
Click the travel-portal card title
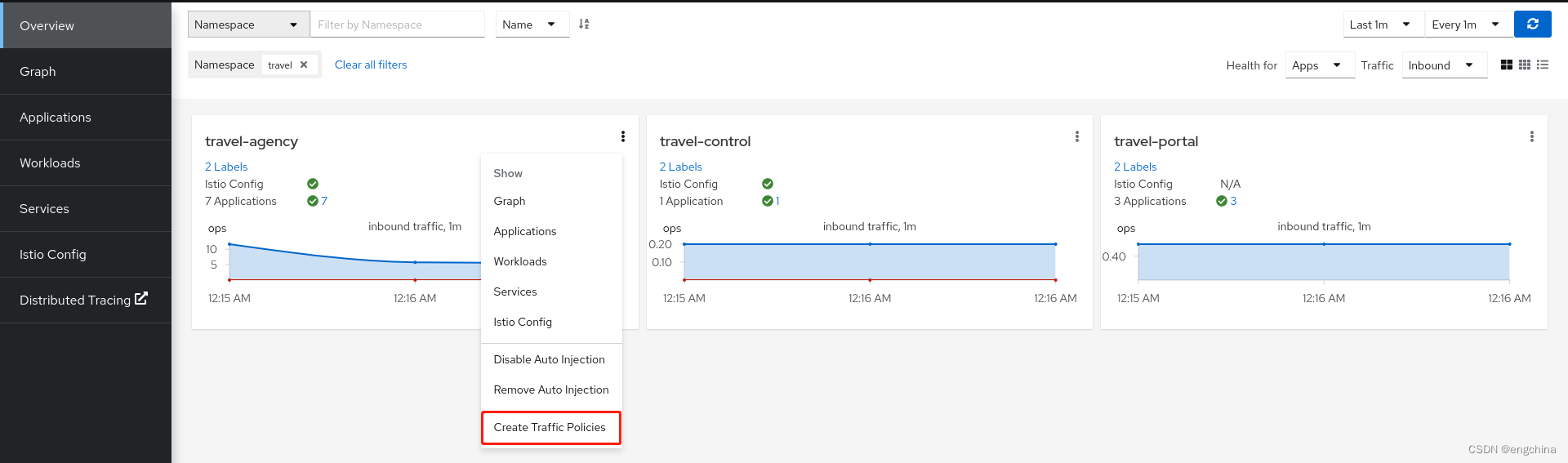pos(1156,141)
